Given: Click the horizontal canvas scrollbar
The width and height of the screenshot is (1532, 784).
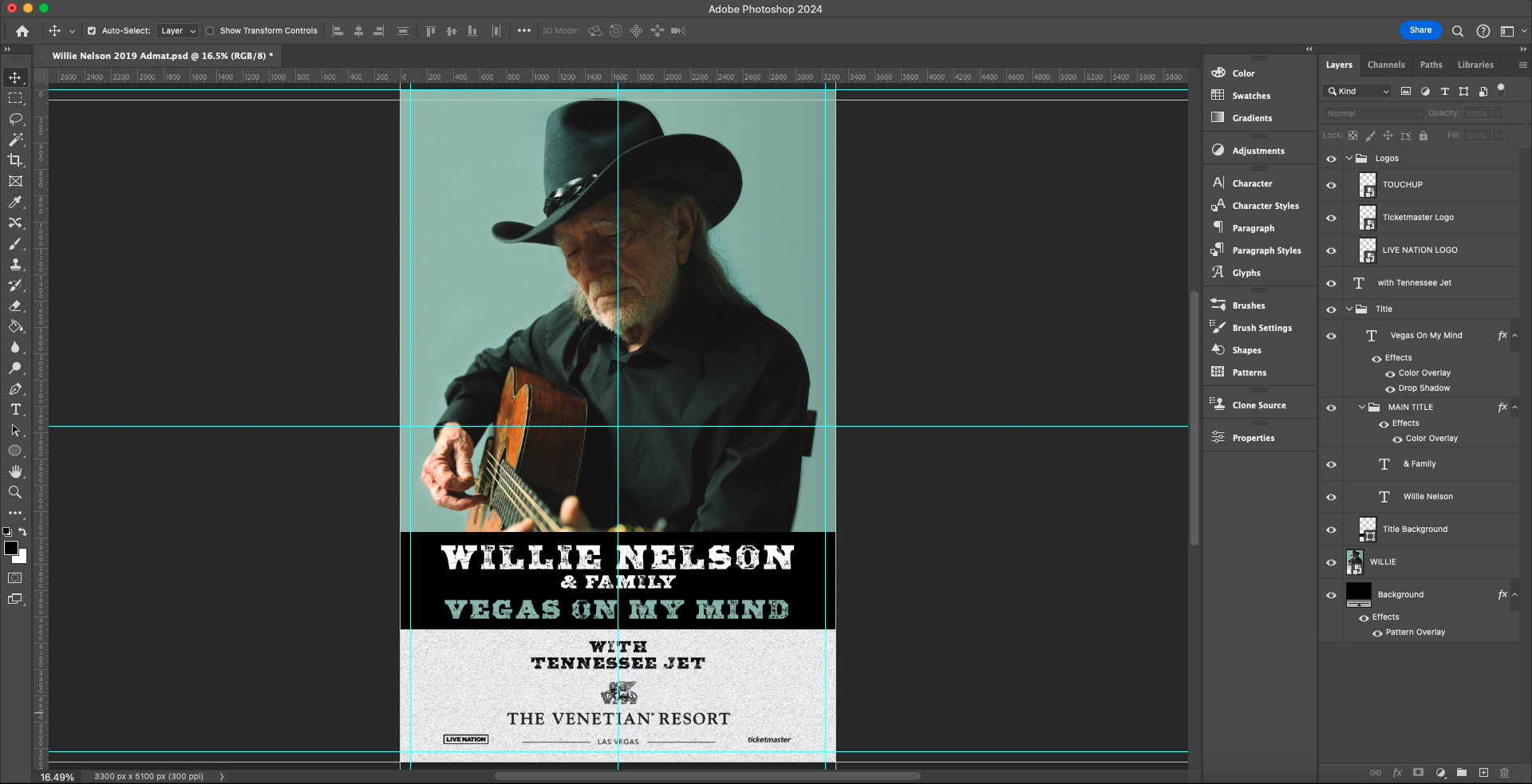Looking at the screenshot, I should pos(707,776).
